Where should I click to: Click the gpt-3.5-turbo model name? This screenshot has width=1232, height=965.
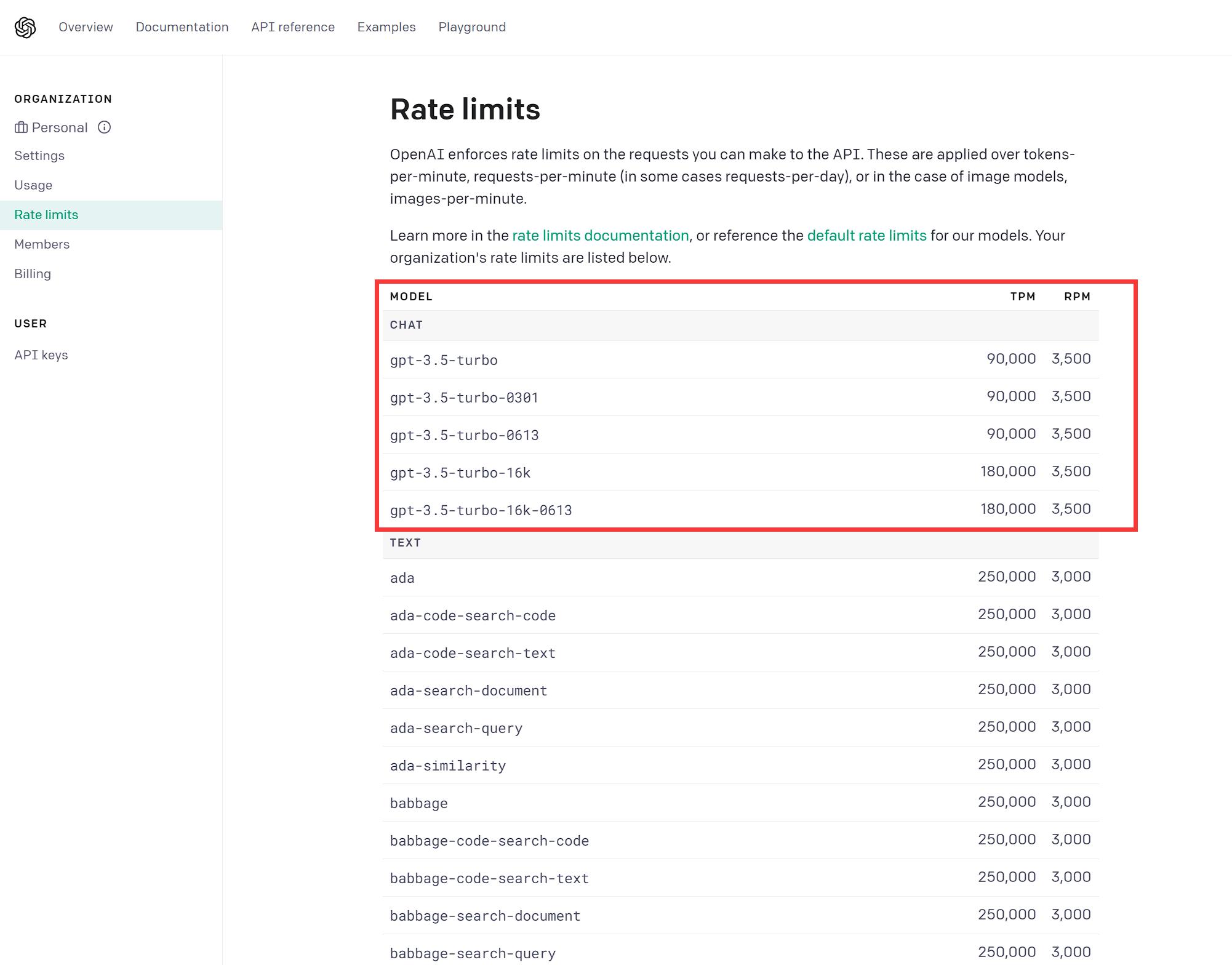(444, 360)
